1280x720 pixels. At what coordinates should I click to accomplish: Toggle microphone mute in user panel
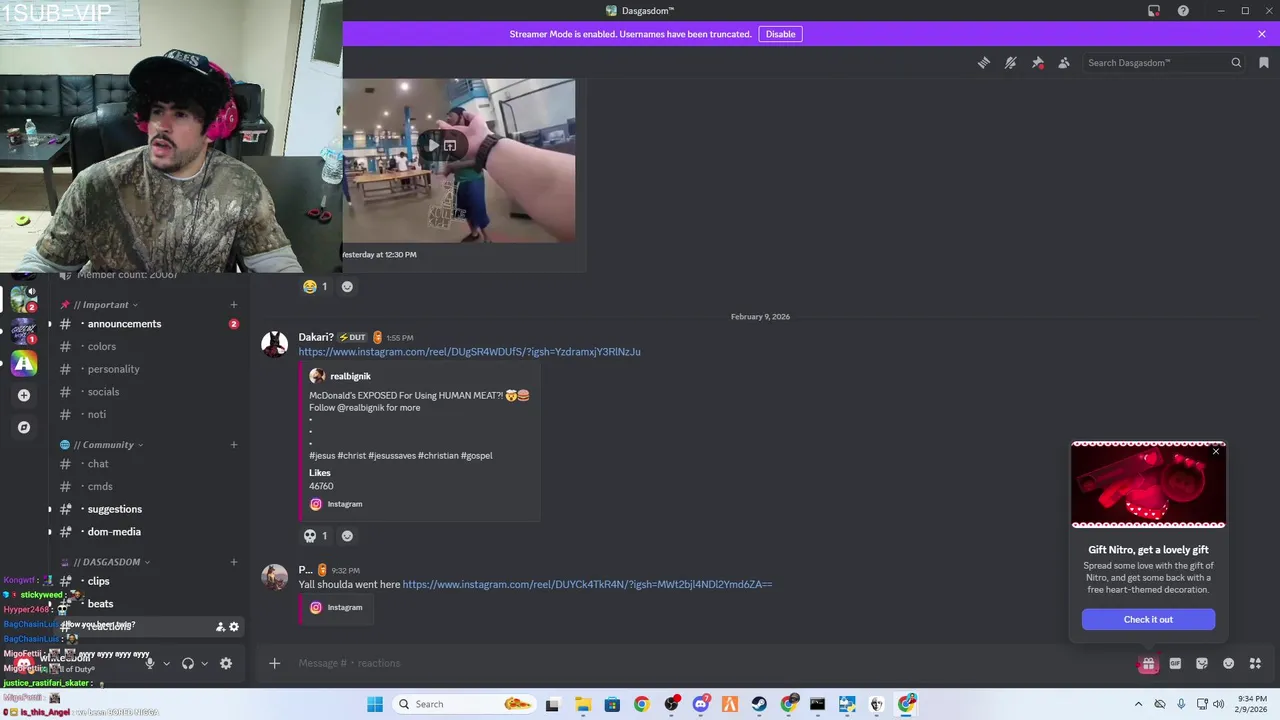[150, 664]
